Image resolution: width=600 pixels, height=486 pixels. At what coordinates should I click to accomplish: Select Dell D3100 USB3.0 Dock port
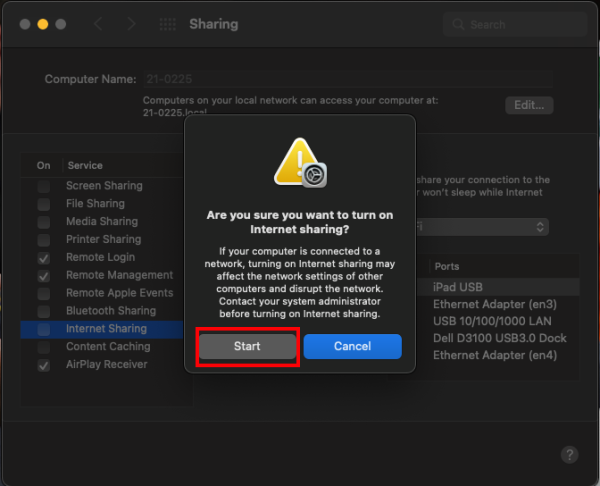[x=497, y=338]
